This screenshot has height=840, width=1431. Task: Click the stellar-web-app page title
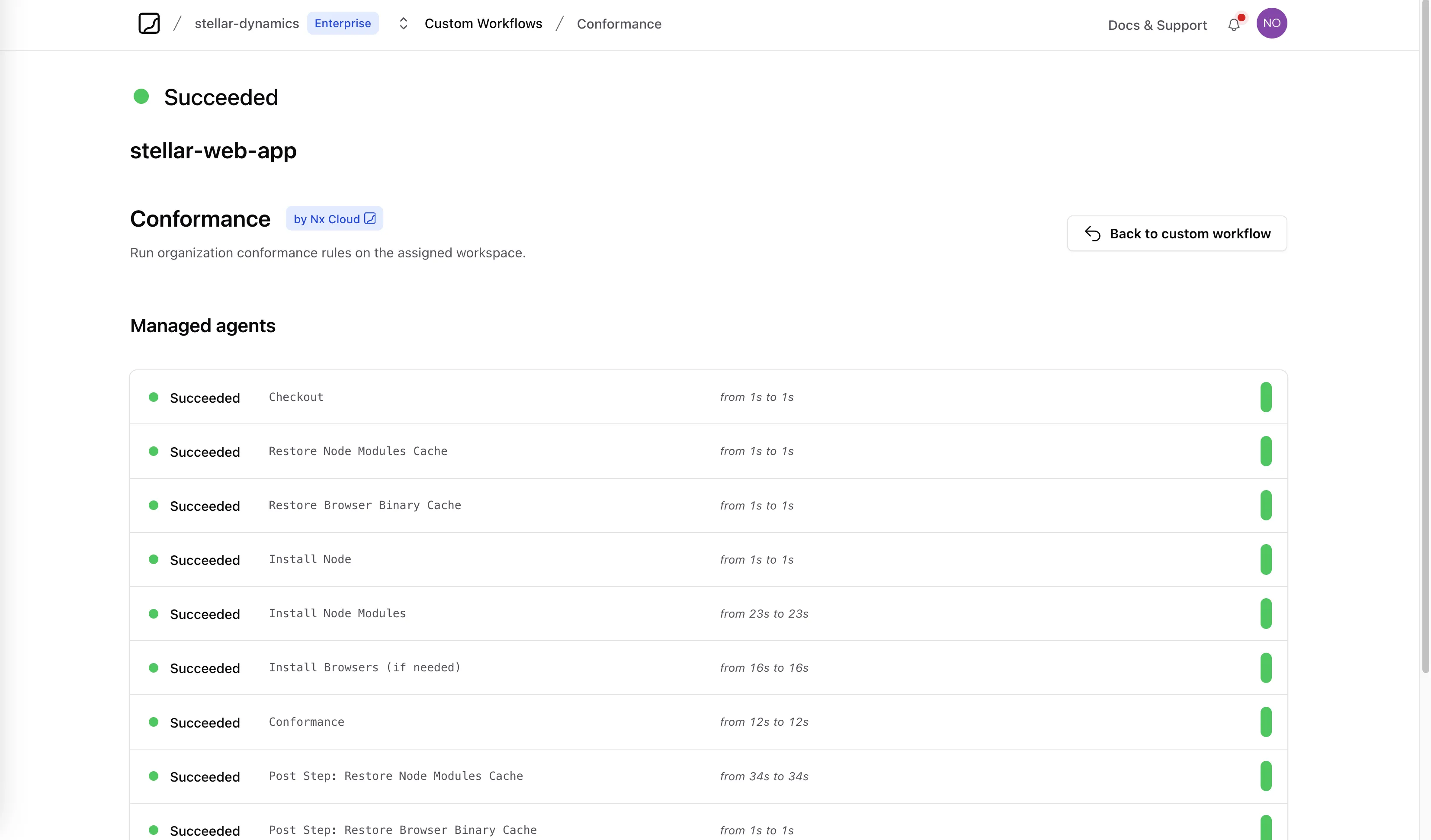coord(213,151)
